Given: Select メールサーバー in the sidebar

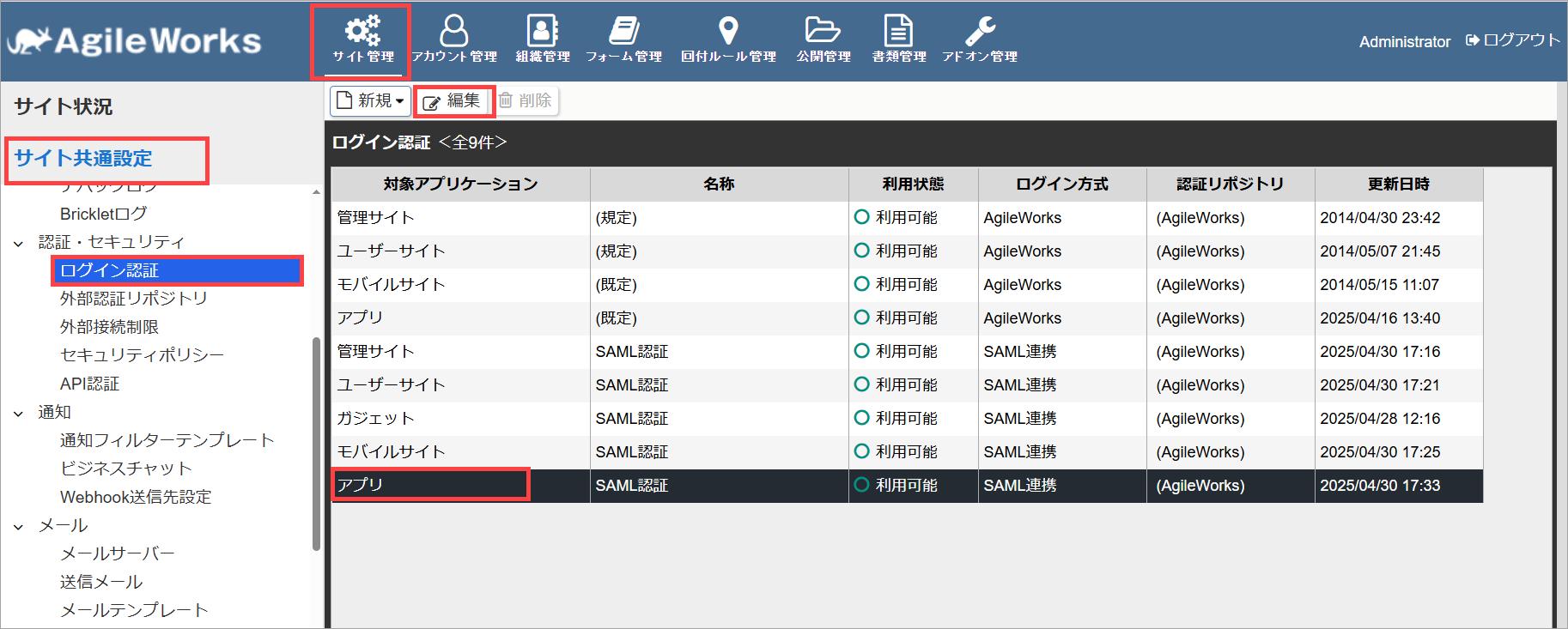Looking at the screenshot, I should tap(117, 553).
